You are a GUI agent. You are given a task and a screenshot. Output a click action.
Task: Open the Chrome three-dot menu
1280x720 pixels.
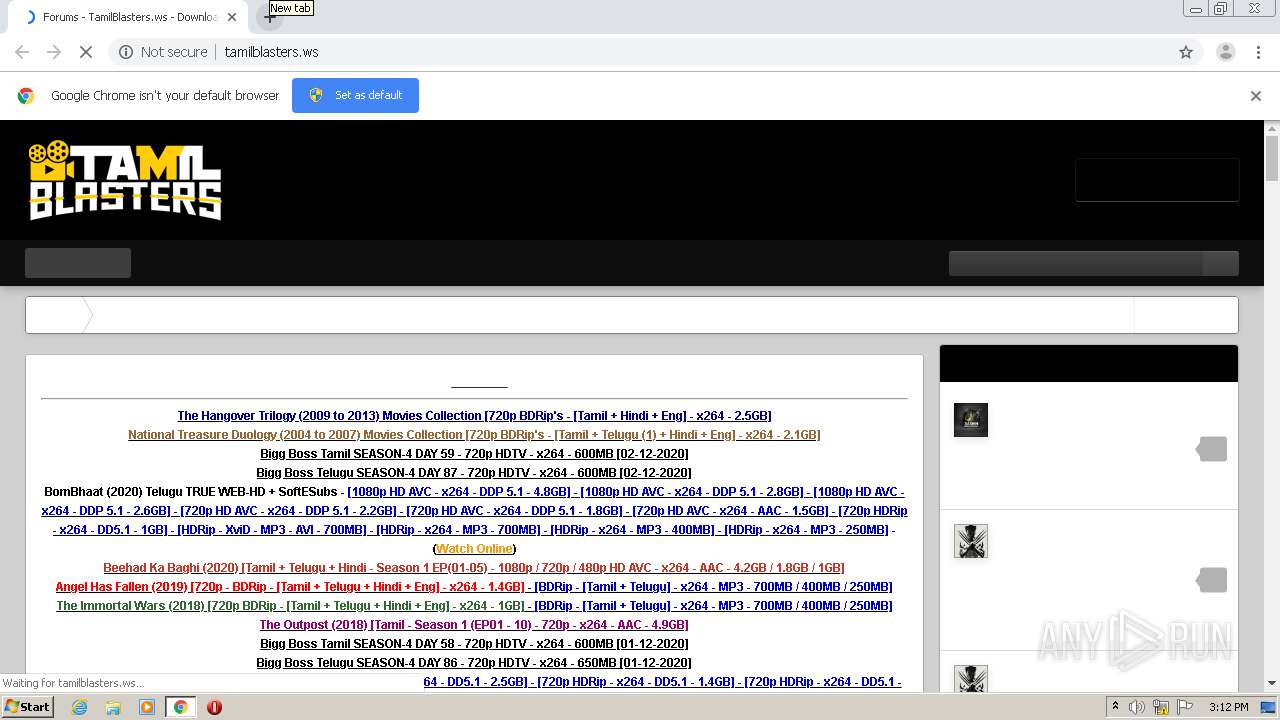point(1258,52)
